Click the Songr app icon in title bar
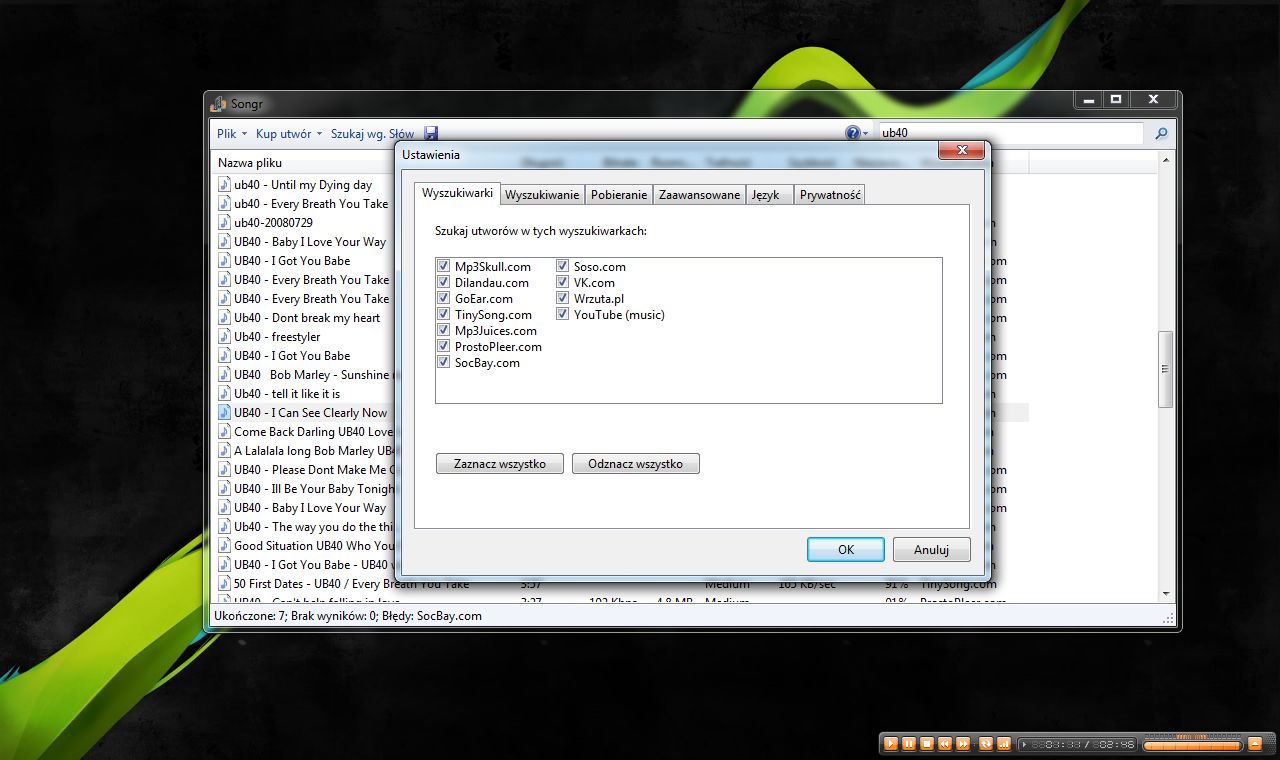The height and width of the screenshot is (760, 1280). [219, 103]
